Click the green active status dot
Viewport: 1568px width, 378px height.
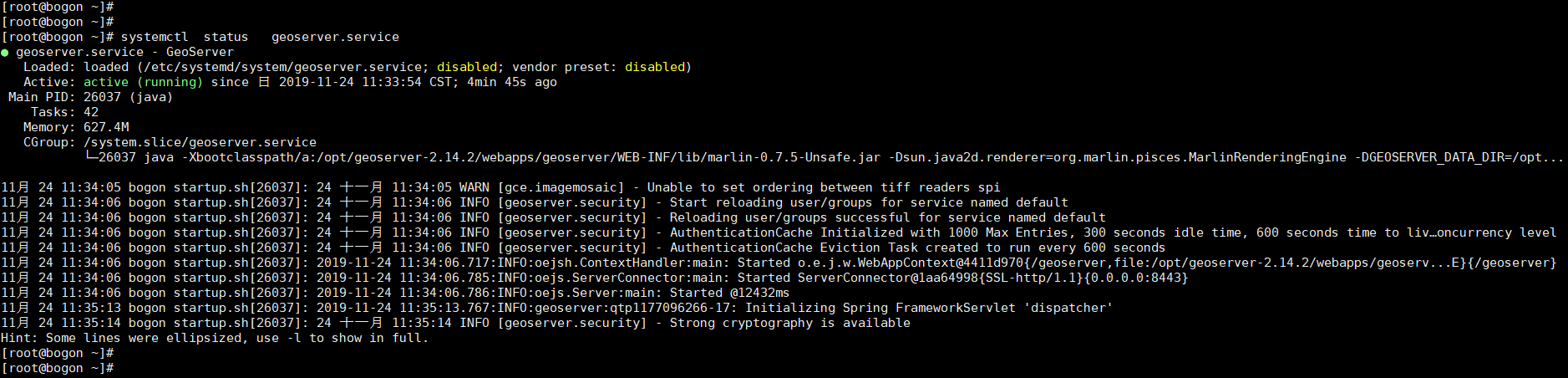coord(5,53)
